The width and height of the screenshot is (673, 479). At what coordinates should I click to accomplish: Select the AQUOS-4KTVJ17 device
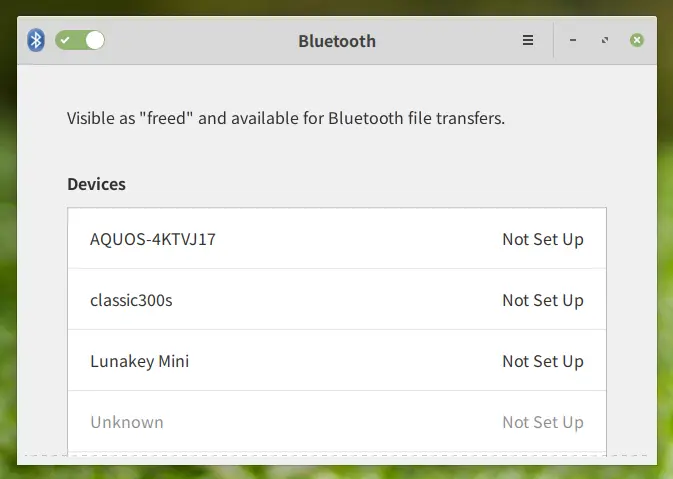(337, 239)
